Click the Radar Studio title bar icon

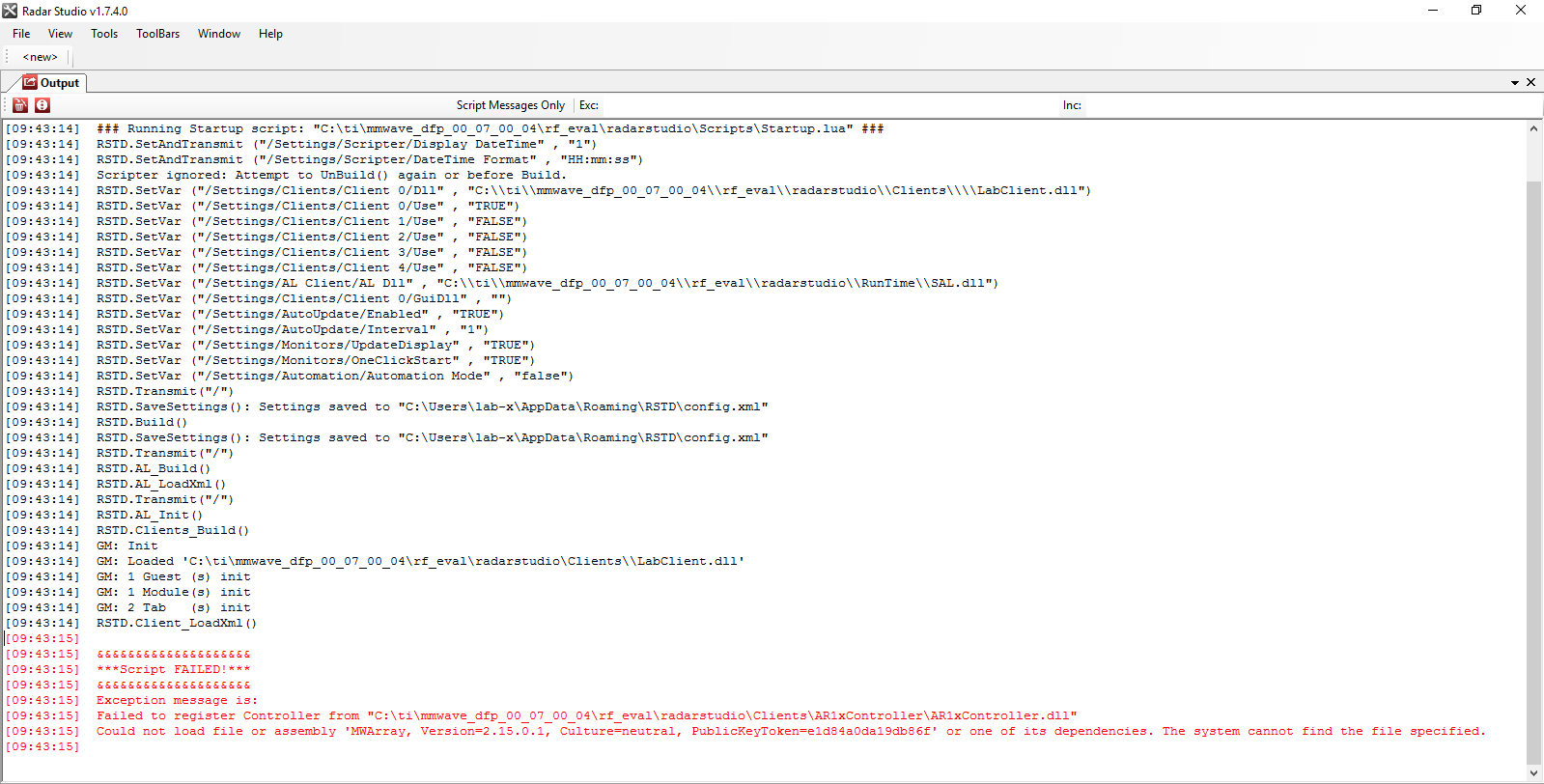(10, 11)
